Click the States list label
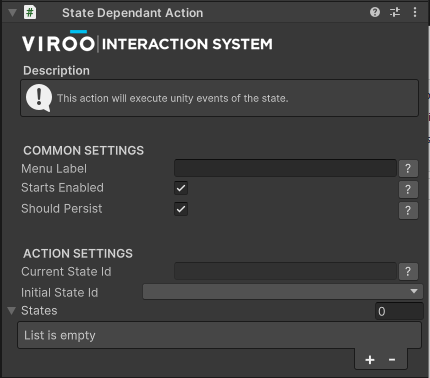 click(39, 311)
